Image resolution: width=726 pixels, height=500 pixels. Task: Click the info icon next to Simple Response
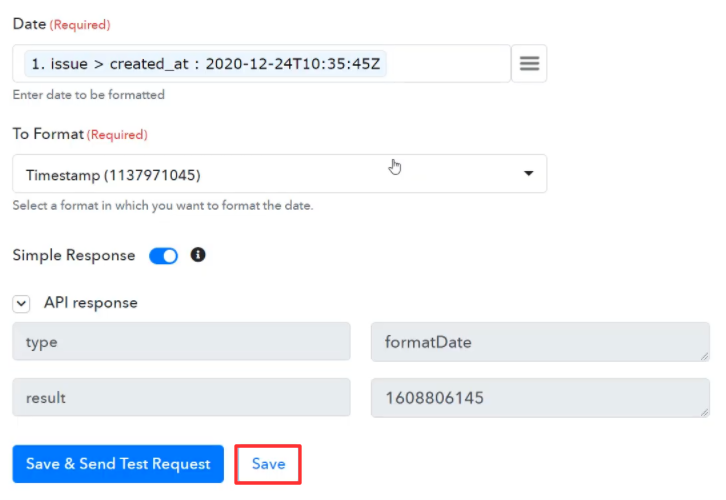(x=198, y=255)
